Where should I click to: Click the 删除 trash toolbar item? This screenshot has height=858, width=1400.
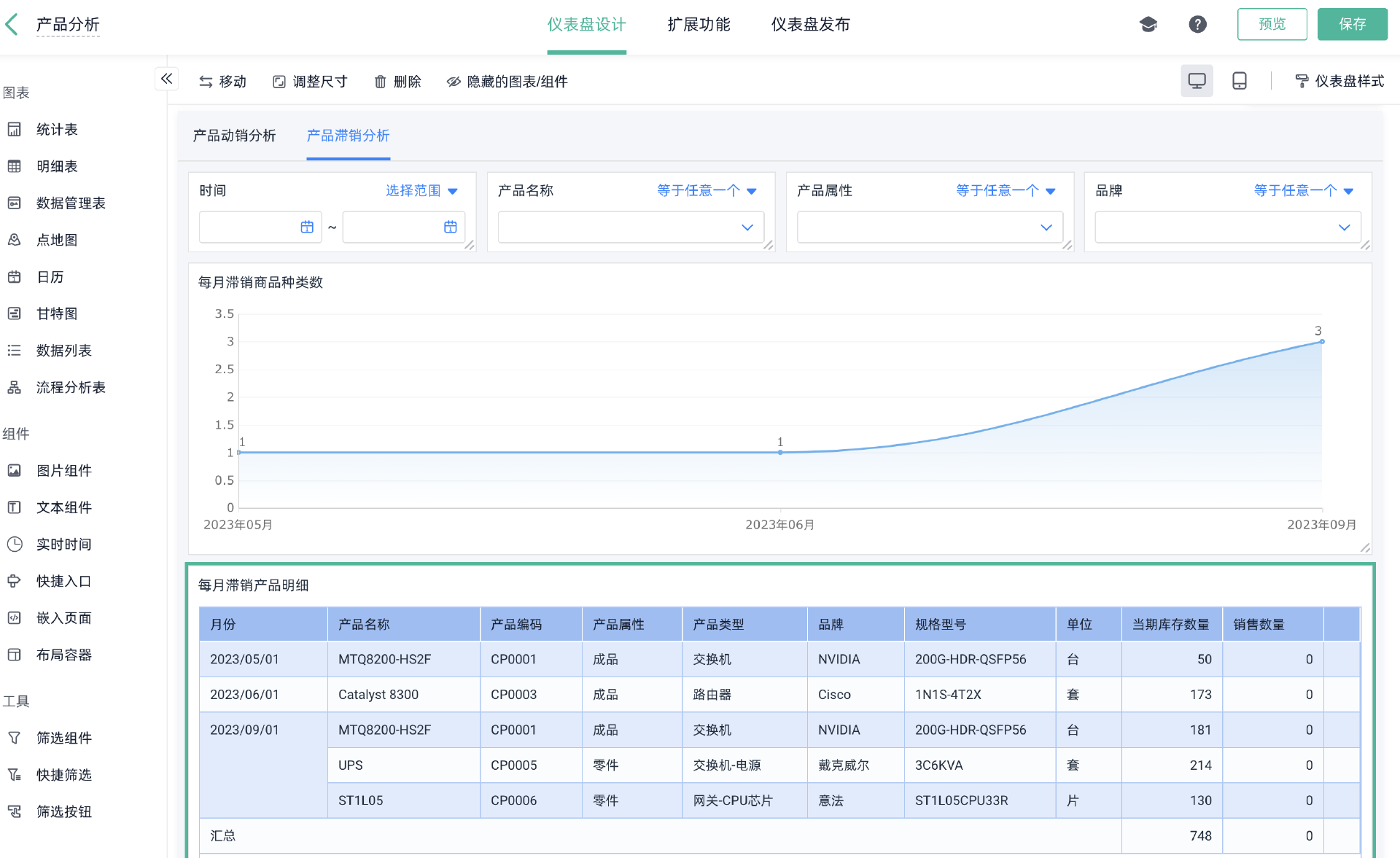pos(397,82)
